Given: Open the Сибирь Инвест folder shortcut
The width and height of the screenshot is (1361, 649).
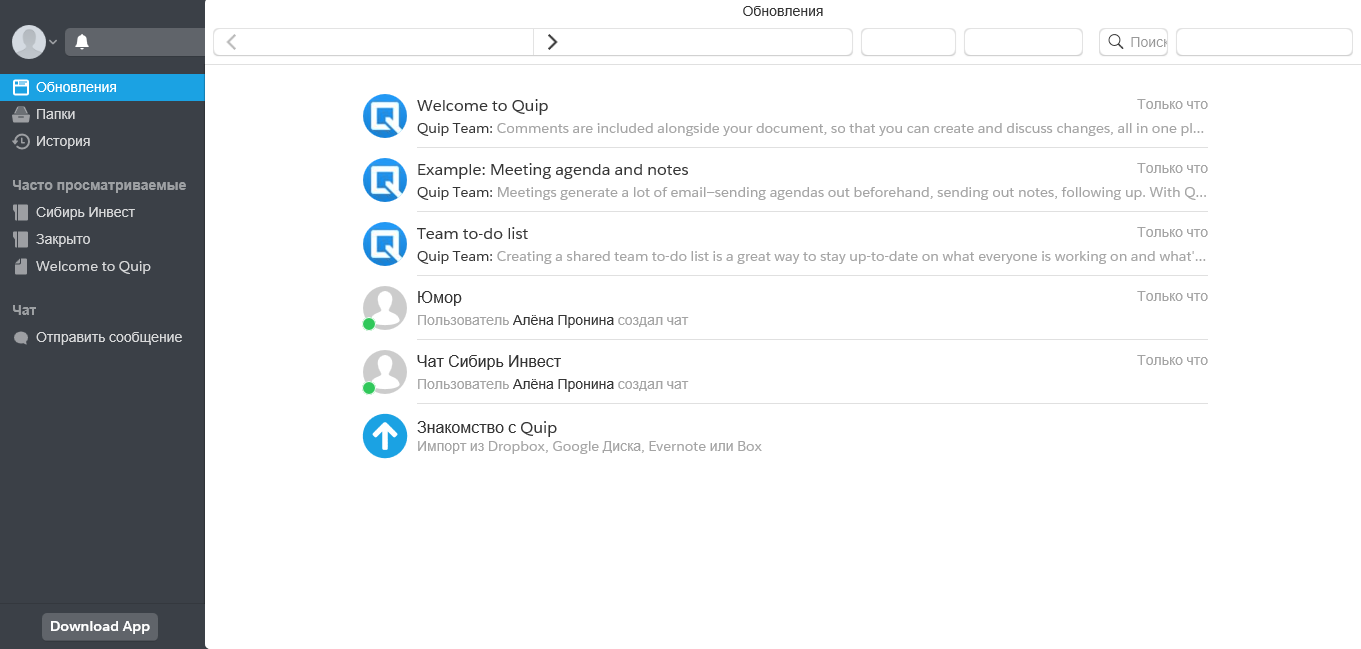Looking at the screenshot, I should coord(102,212).
